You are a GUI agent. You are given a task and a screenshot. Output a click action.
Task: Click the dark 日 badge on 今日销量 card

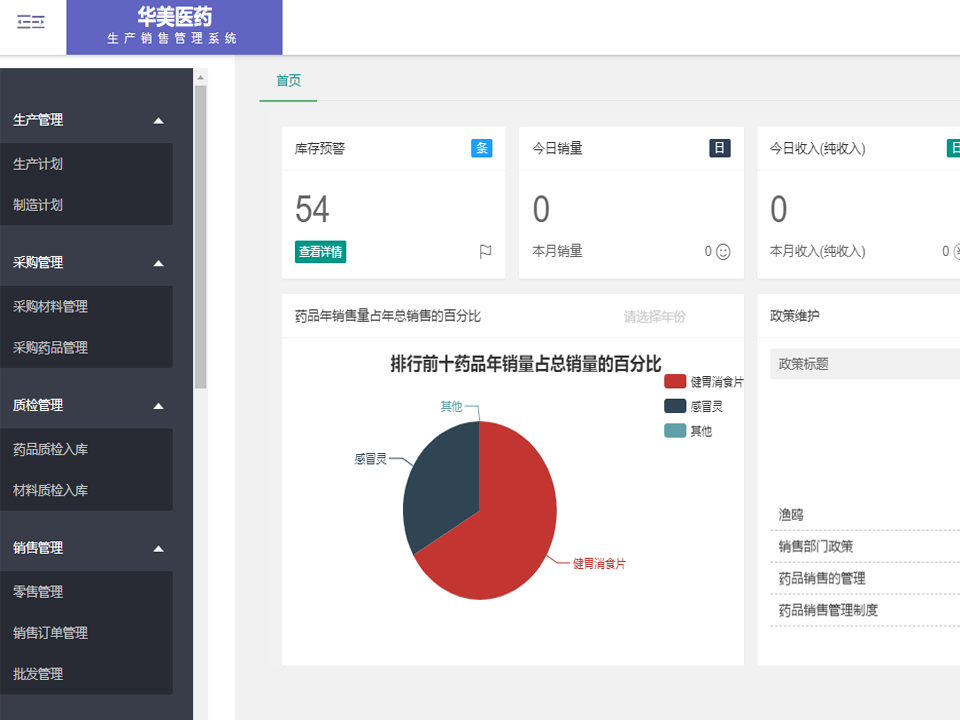pos(718,147)
